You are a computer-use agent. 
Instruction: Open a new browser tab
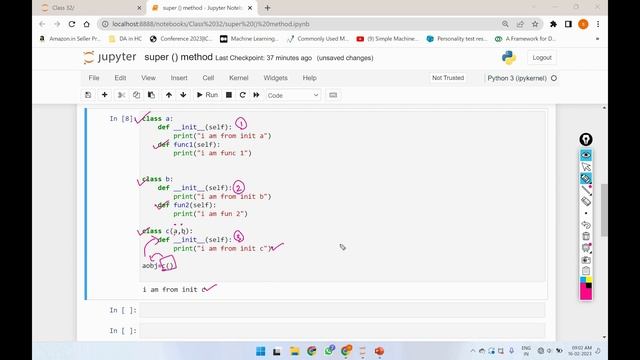(267, 8)
